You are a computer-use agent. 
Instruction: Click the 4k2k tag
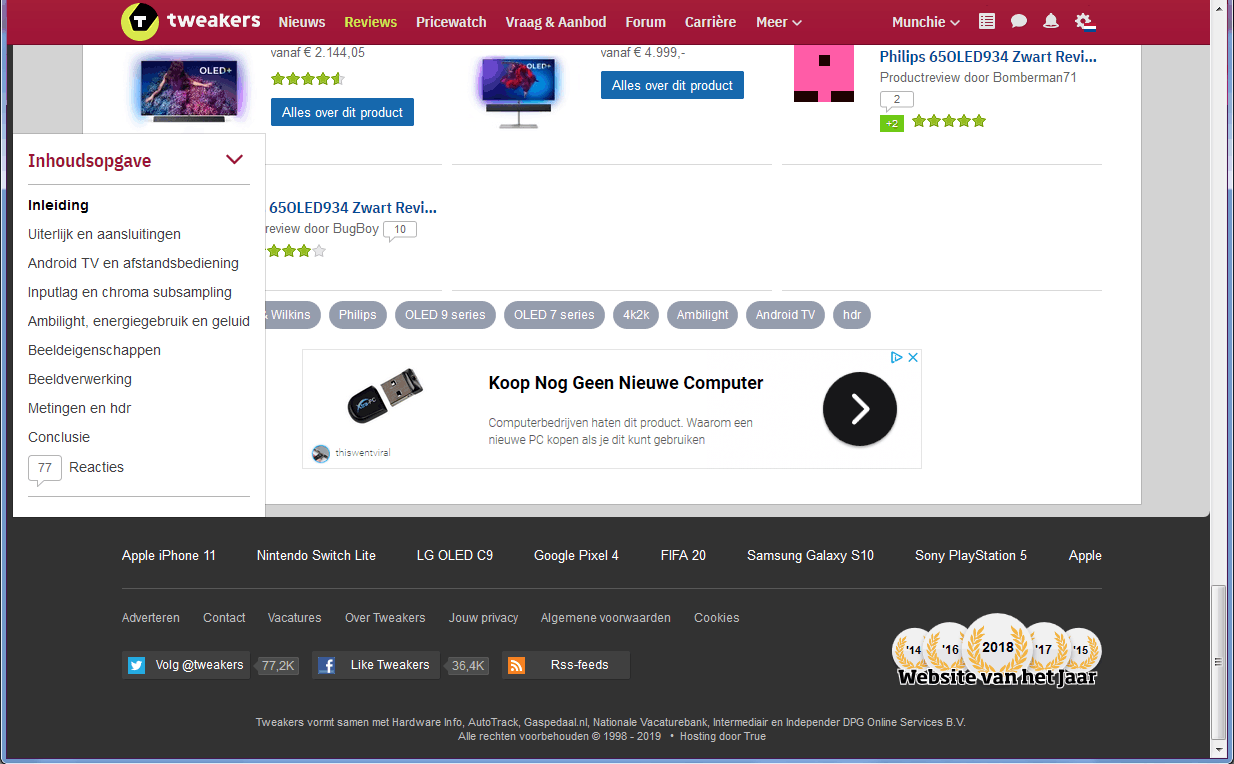tap(636, 315)
